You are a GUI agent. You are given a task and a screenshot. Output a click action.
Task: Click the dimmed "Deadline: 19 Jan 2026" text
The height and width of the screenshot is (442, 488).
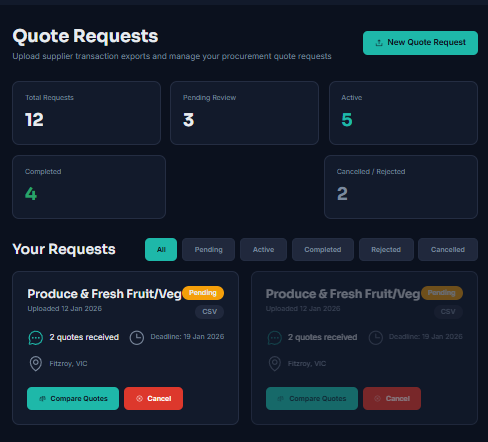point(426,337)
